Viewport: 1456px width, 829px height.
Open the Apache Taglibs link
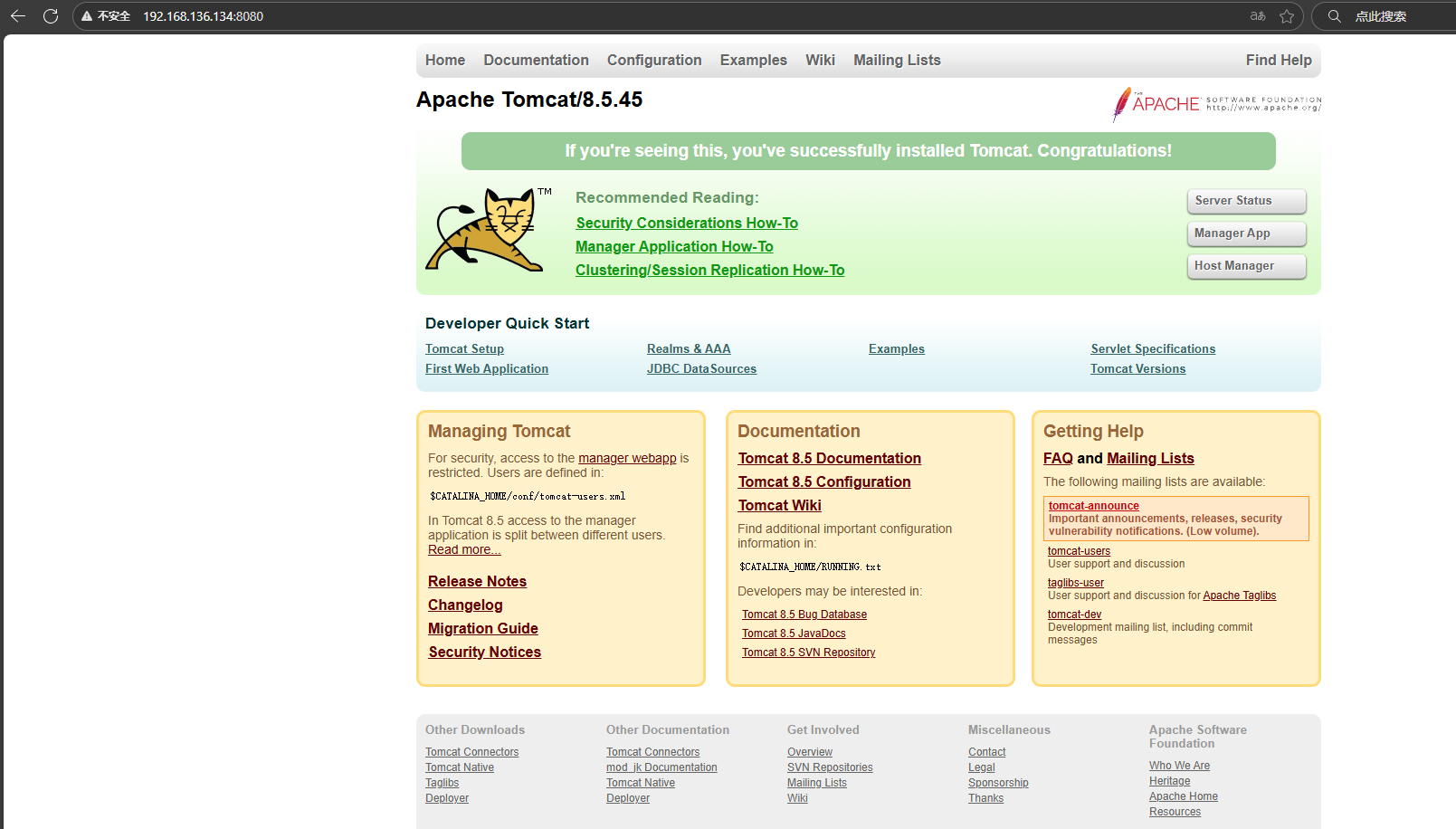pos(1239,596)
